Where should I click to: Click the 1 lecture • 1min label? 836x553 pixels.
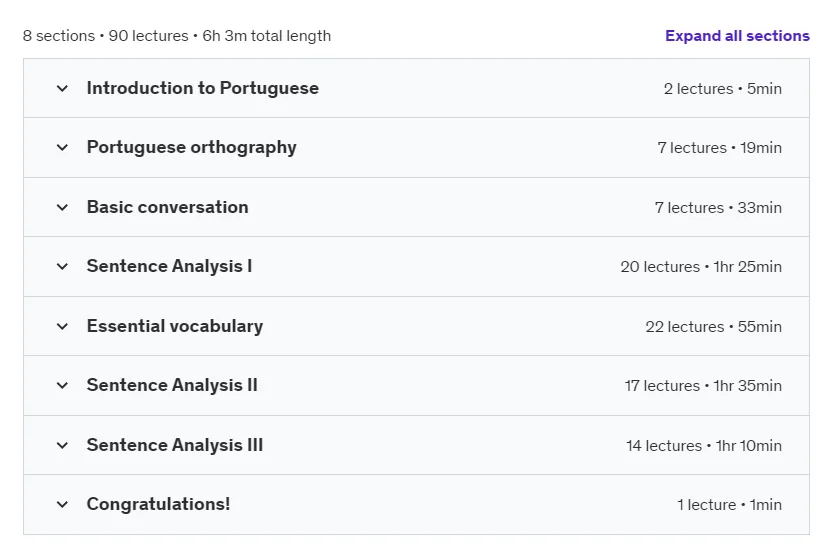pos(729,504)
